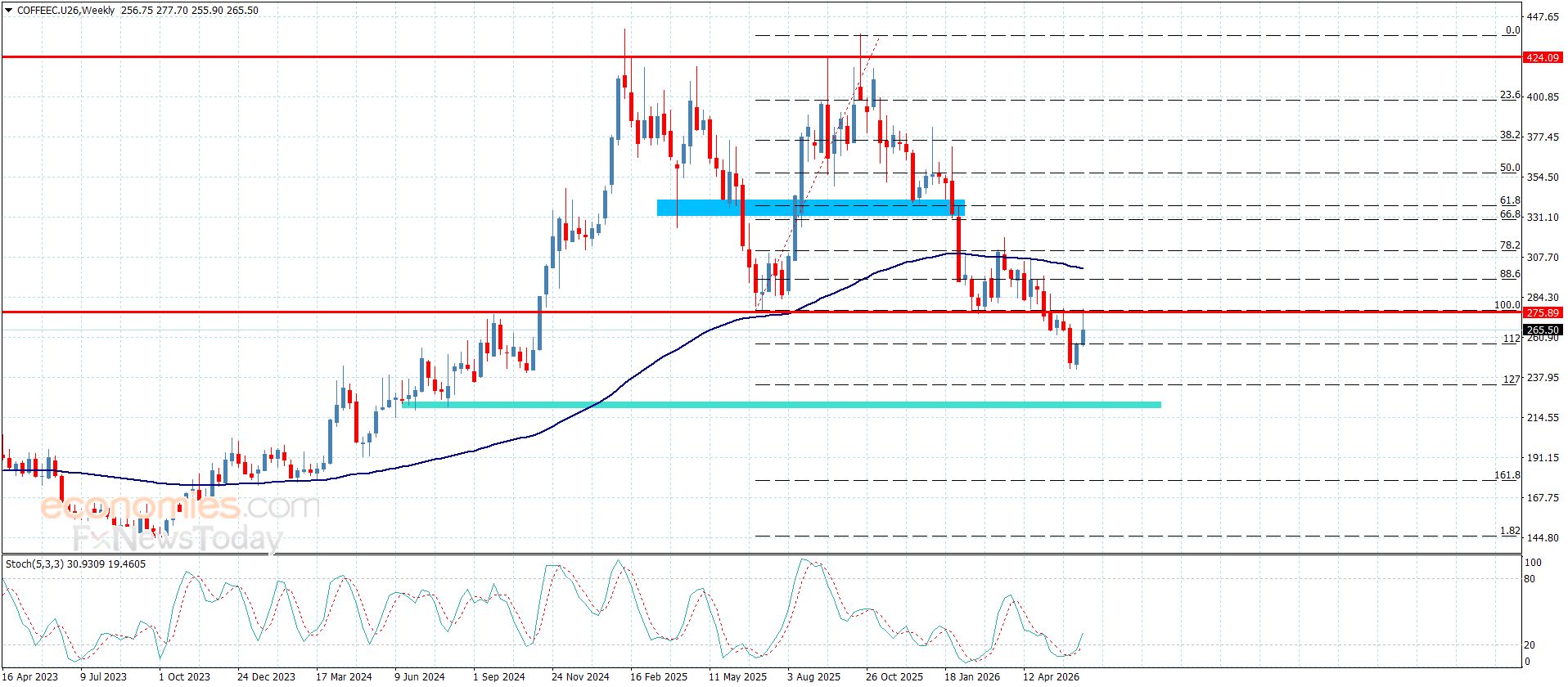
Task: Click the red 424.09 price tag
Action: pos(1542,58)
